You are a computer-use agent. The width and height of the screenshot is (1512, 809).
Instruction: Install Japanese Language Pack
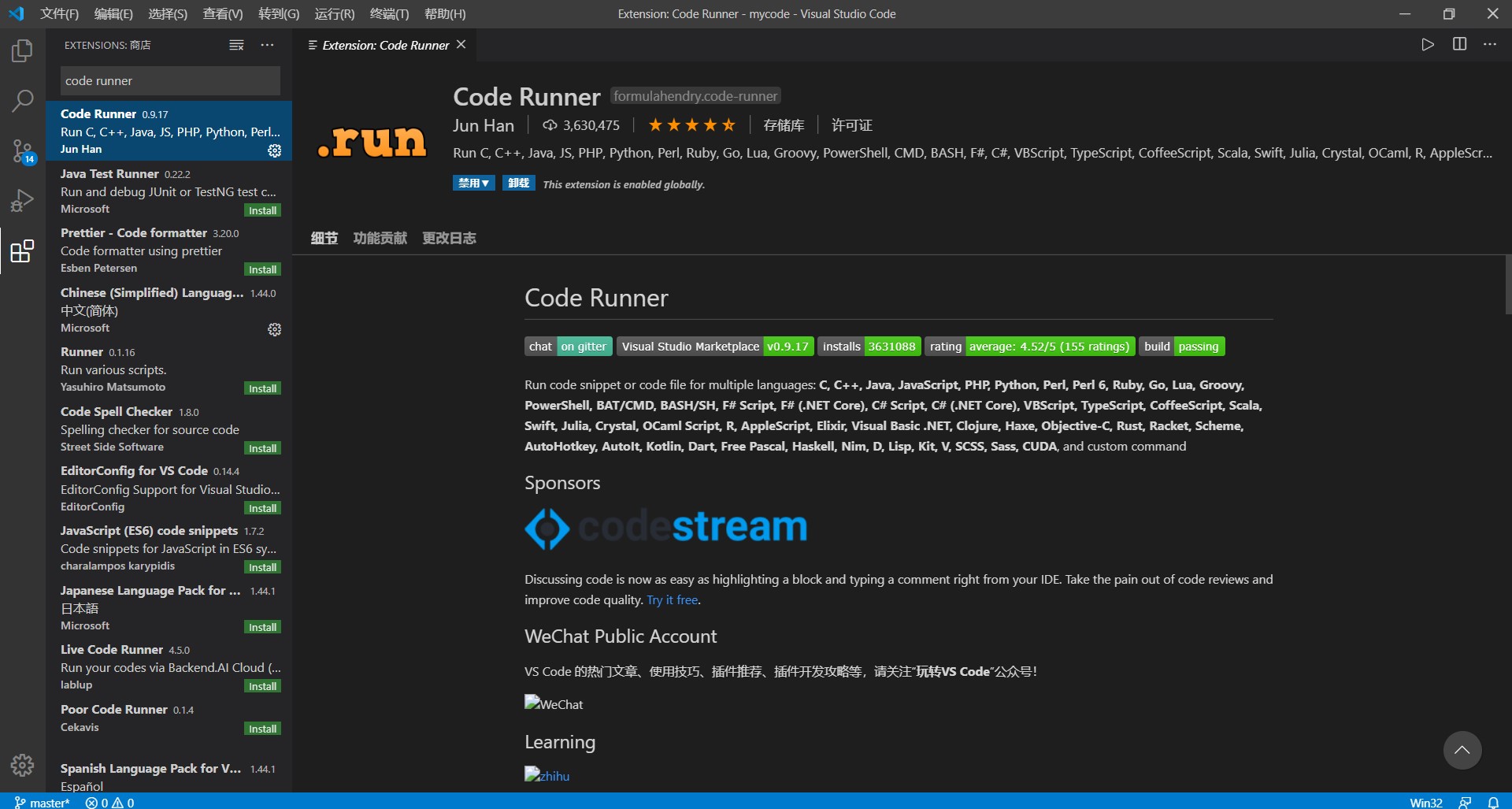262,627
